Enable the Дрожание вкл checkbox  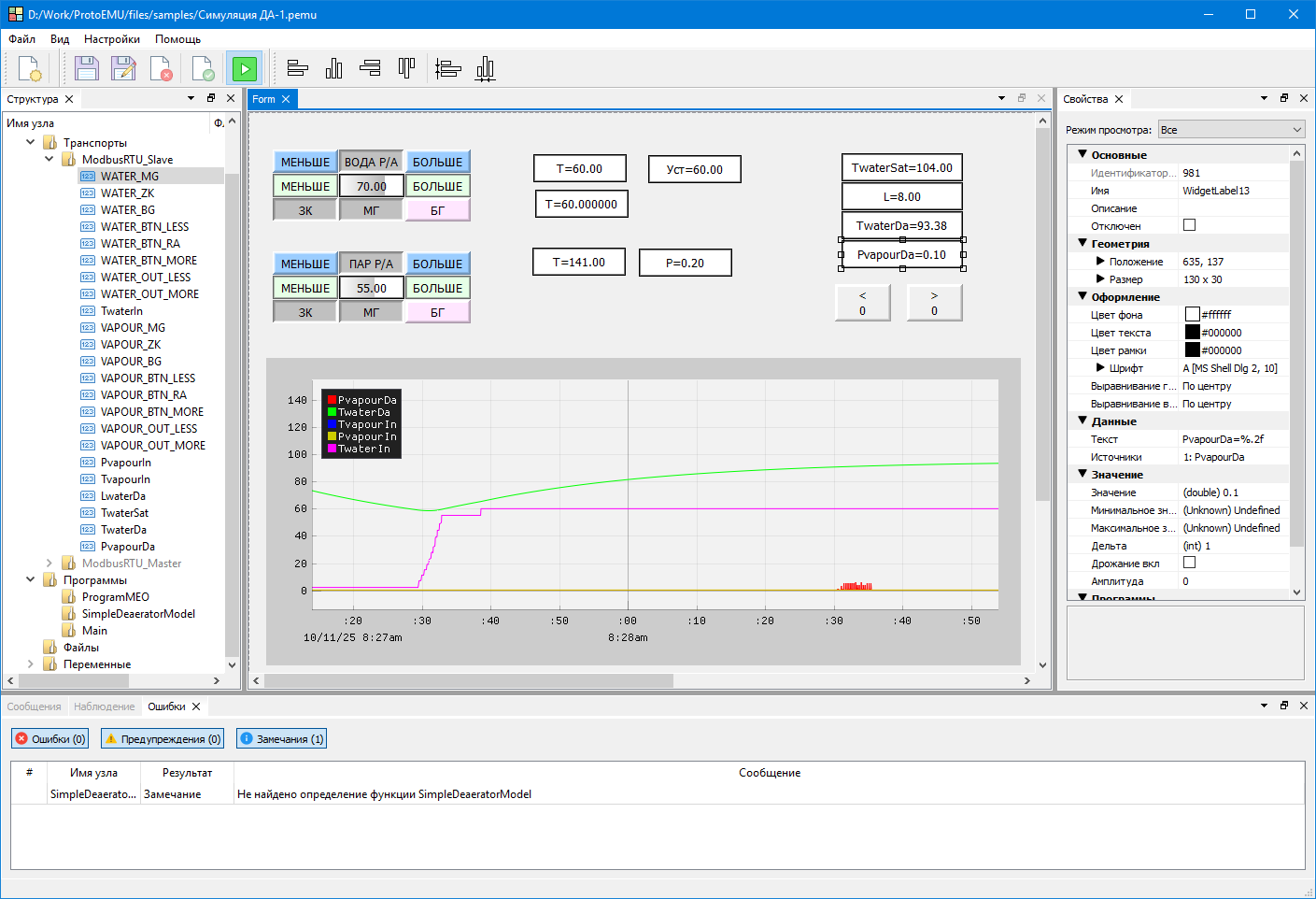1189,563
